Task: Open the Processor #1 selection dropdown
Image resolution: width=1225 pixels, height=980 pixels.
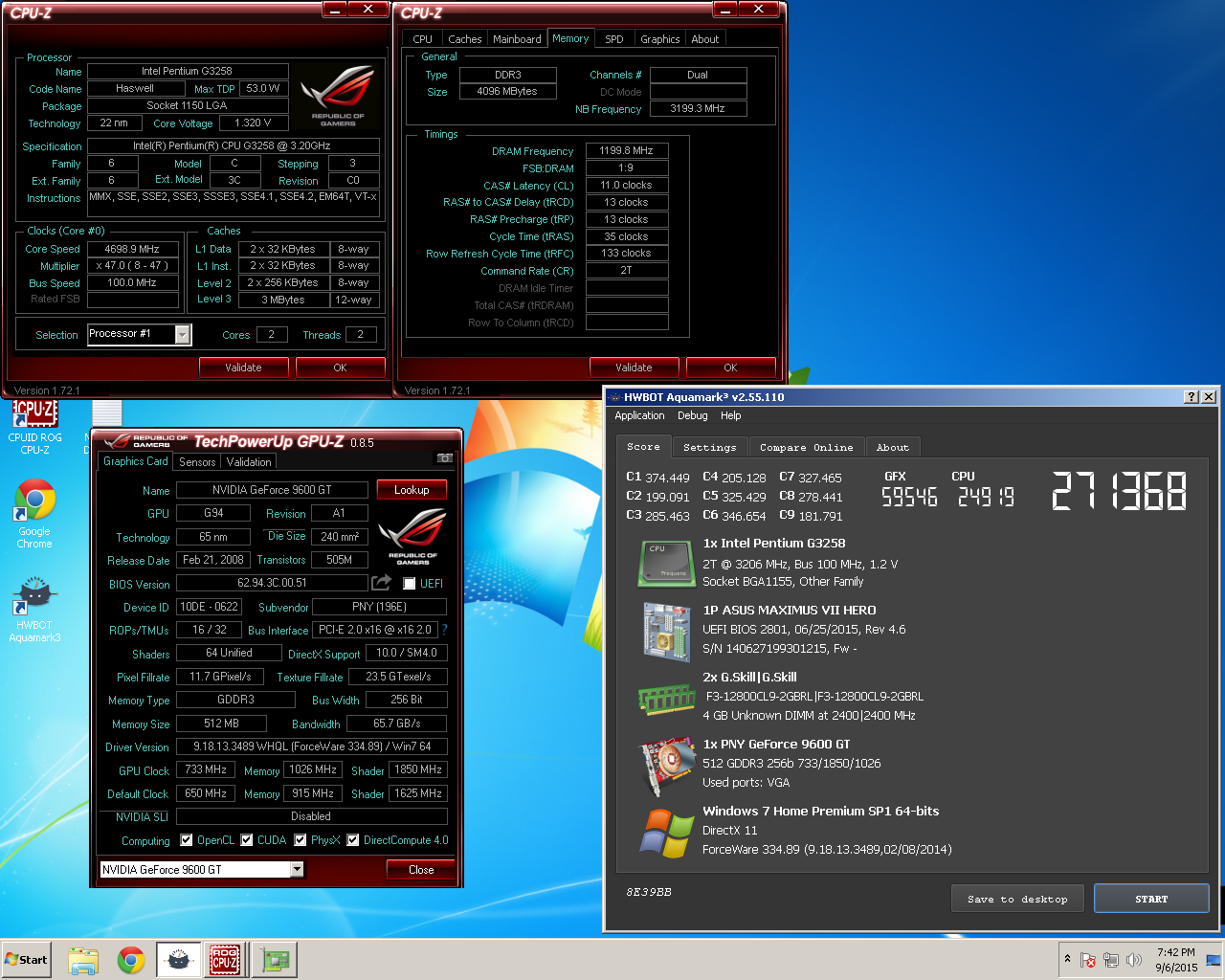Action: (x=182, y=334)
